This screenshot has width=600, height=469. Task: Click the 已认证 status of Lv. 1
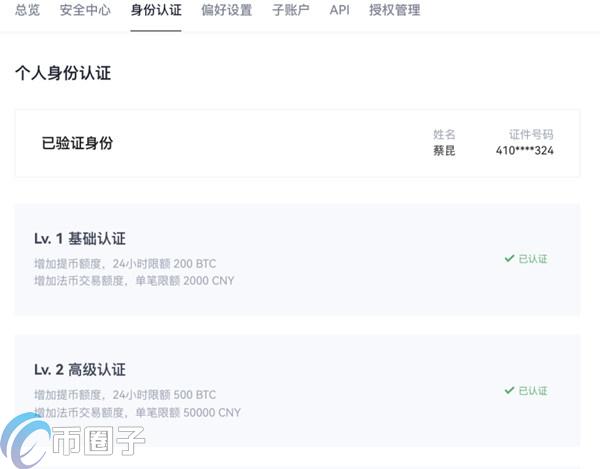[533, 259]
